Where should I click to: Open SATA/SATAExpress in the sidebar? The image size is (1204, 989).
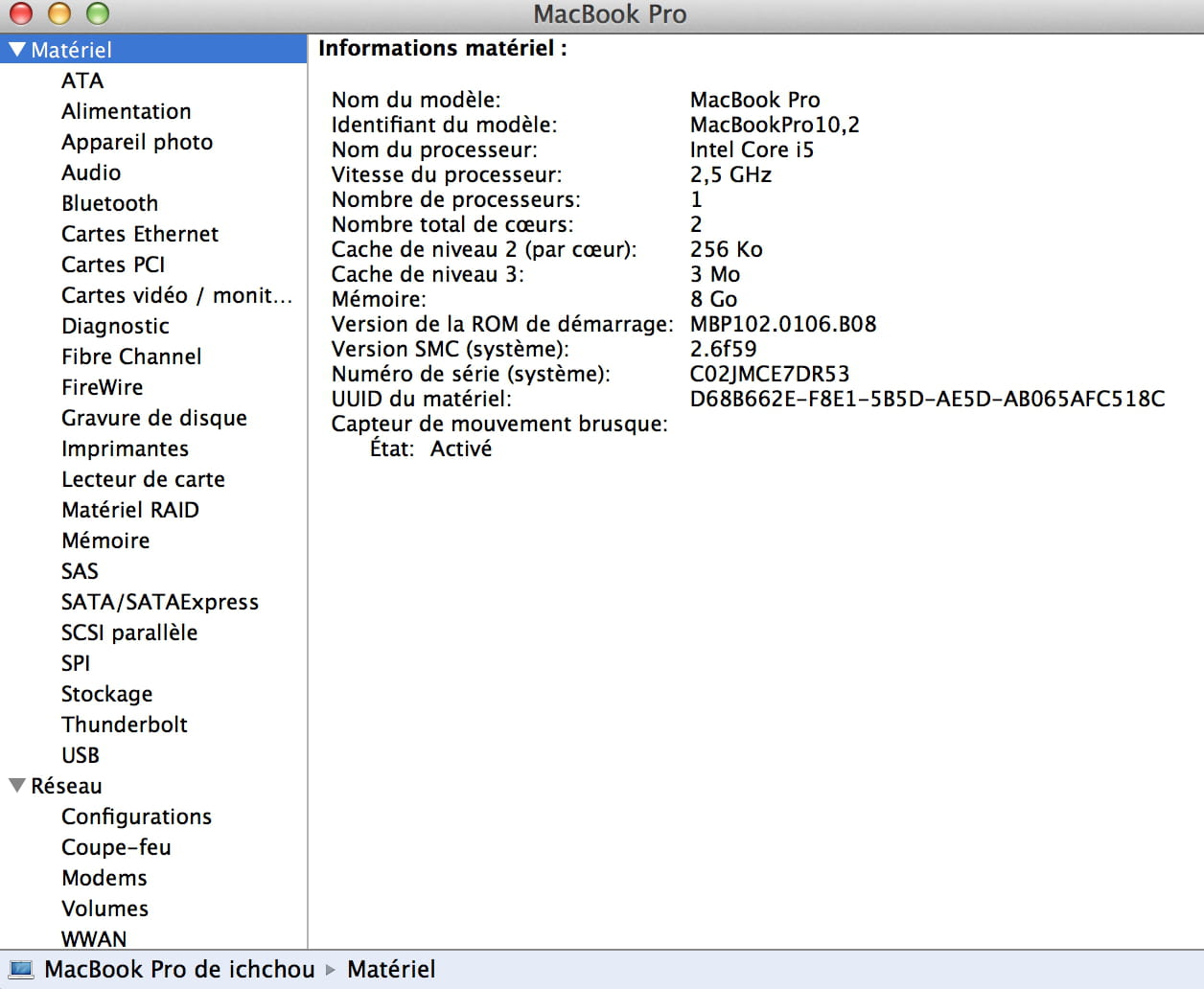coord(160,602)
